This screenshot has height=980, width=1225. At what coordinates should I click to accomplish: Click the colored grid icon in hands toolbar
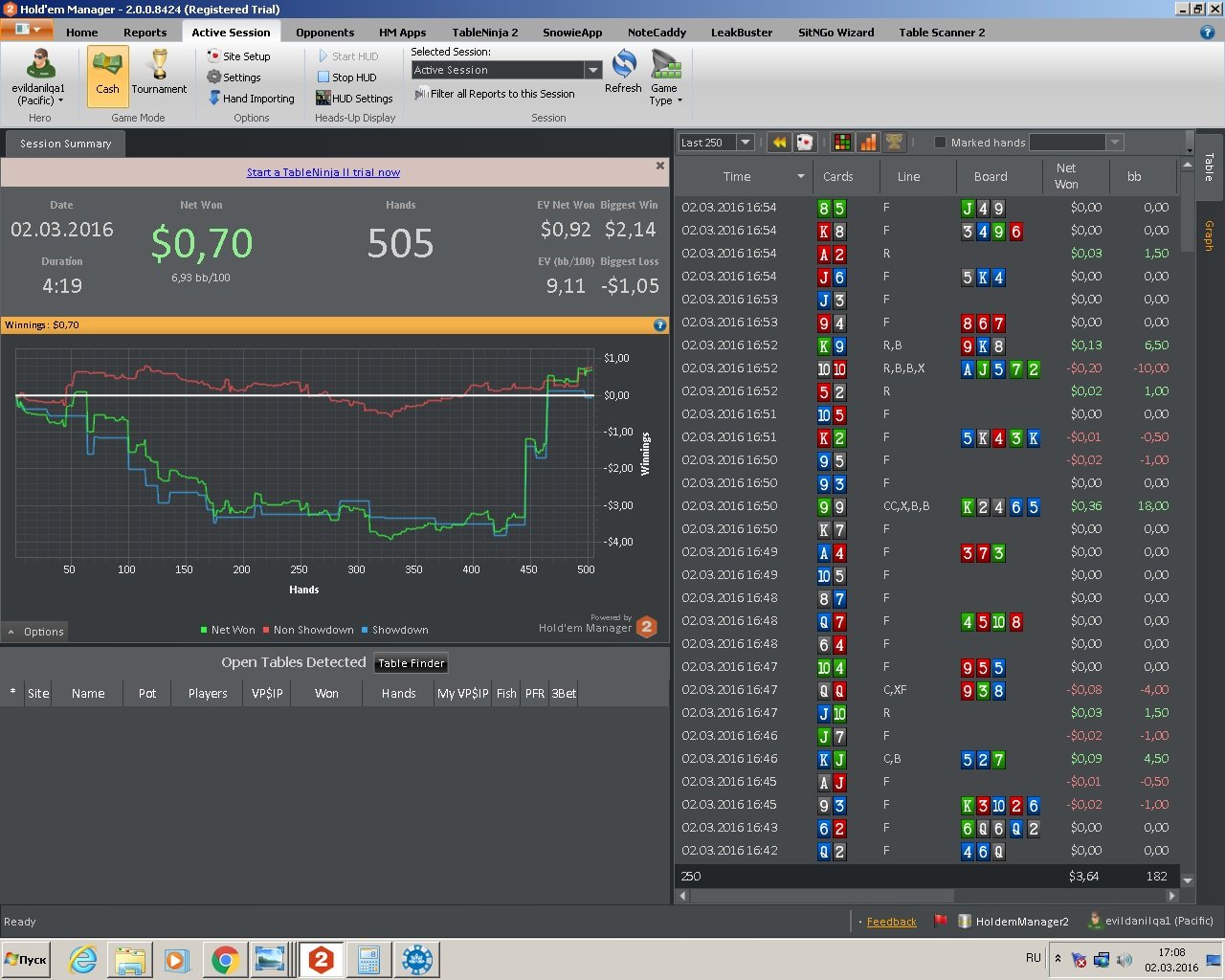842,143
